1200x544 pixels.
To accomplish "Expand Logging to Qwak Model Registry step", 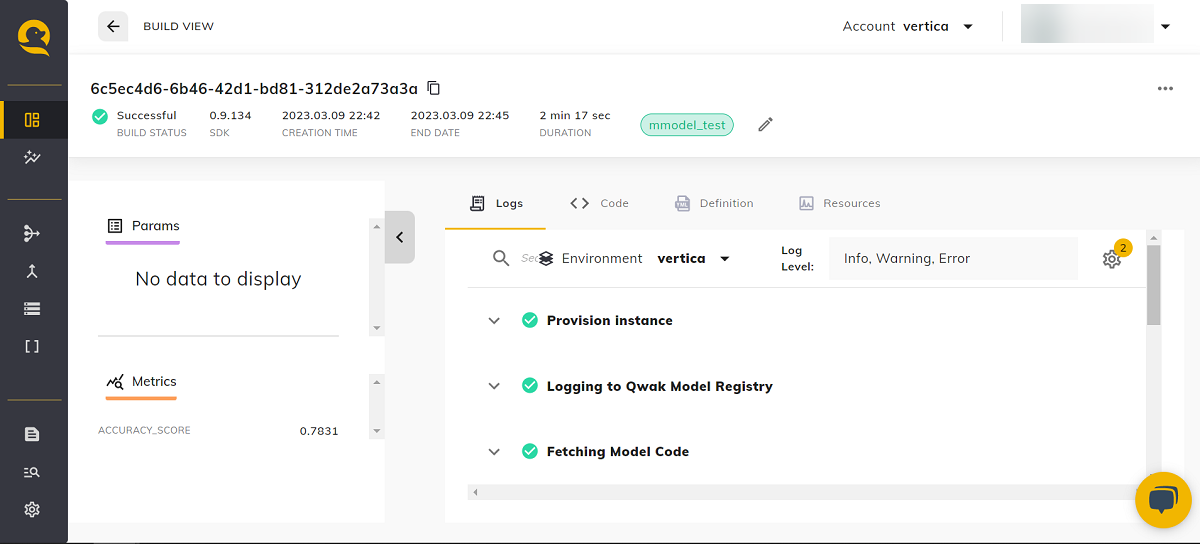I will pos(494,386).
